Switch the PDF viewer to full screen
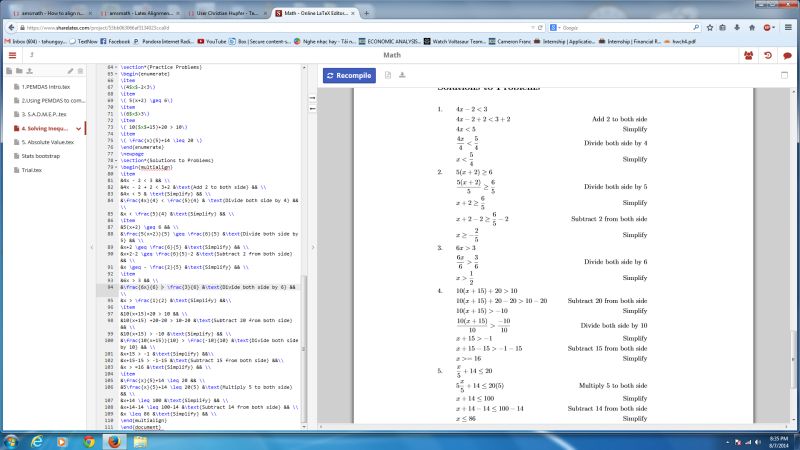Screen dimensions: 800x450 [x=784, y=76]
